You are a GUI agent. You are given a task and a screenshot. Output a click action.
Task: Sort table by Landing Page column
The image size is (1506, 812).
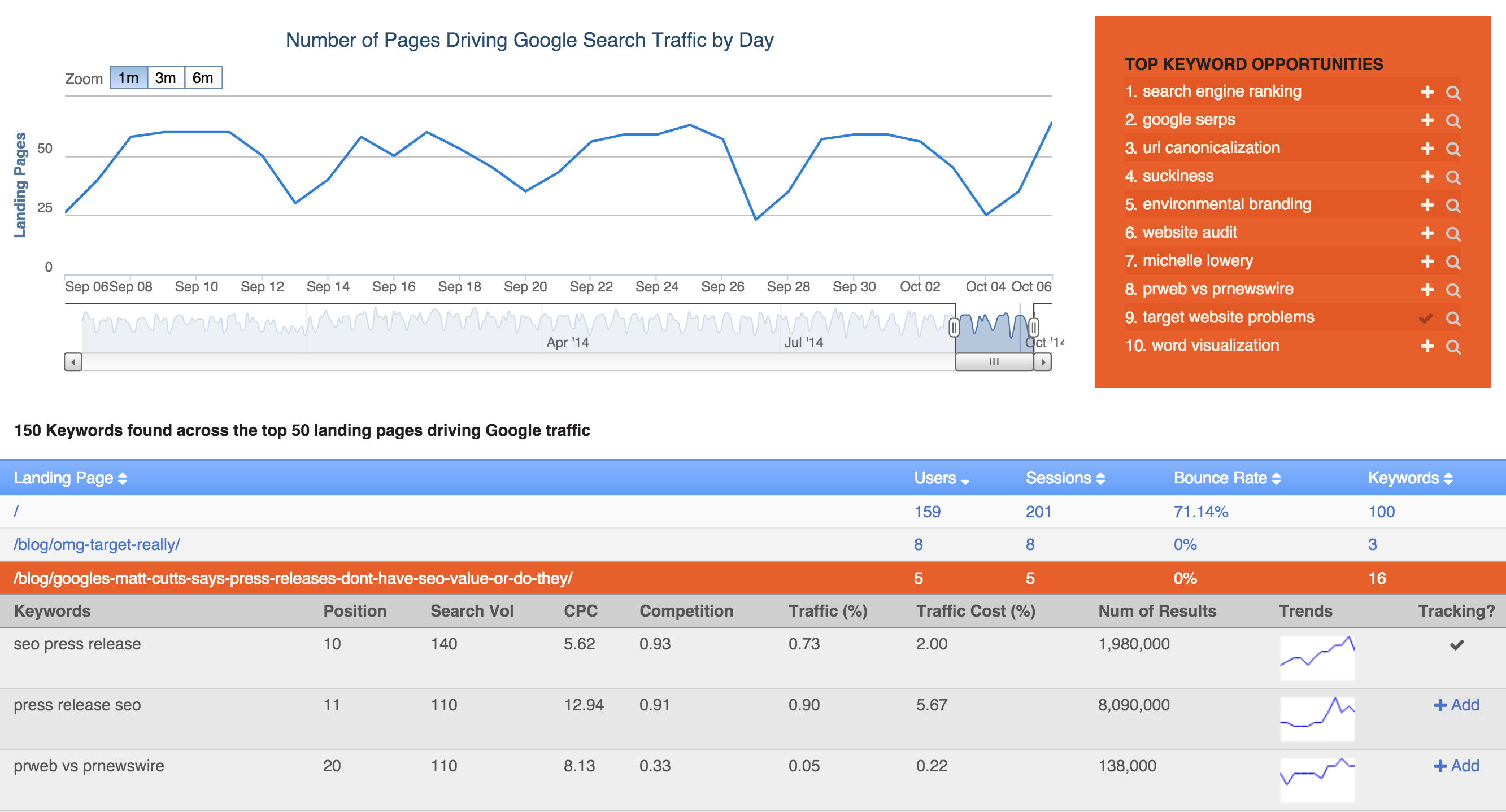point(70,478)
